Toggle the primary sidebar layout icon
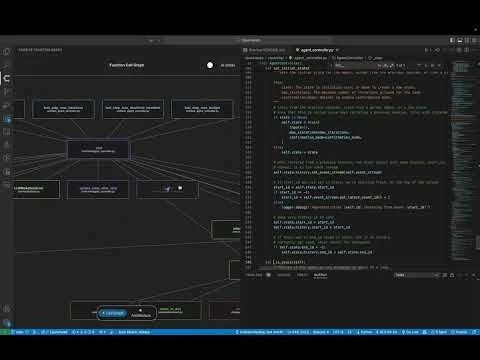Screen dimensions: 480x360 (452, 40)
